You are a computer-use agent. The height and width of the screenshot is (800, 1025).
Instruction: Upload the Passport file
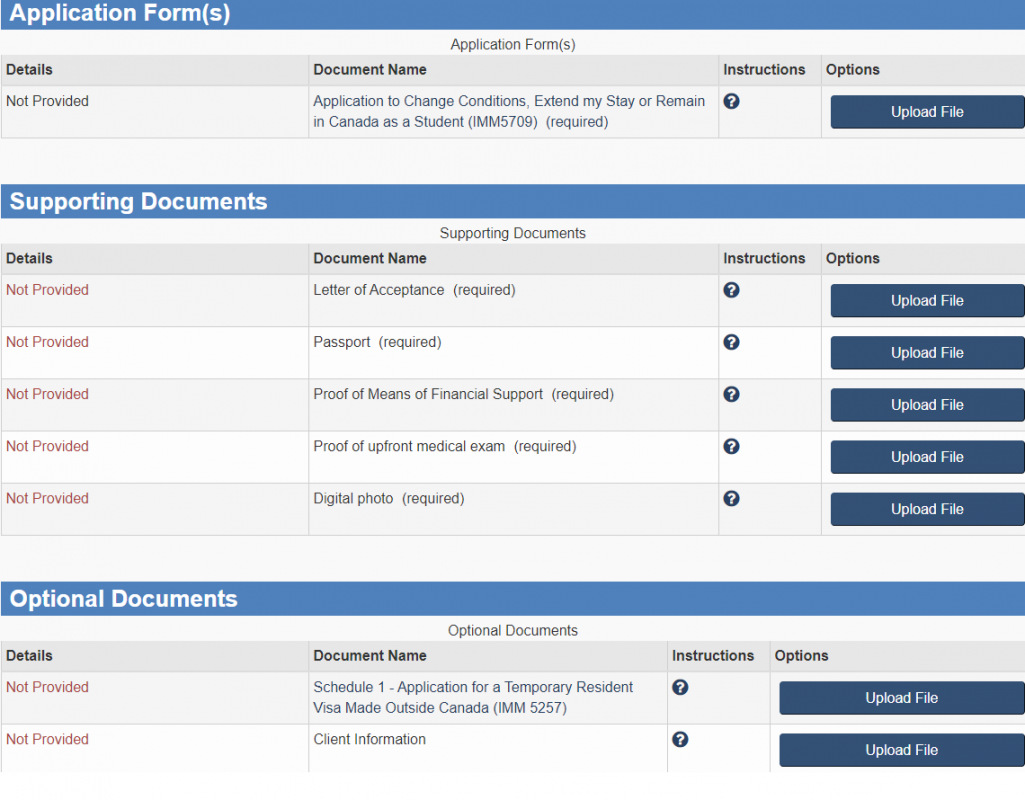tap(926, 352)
